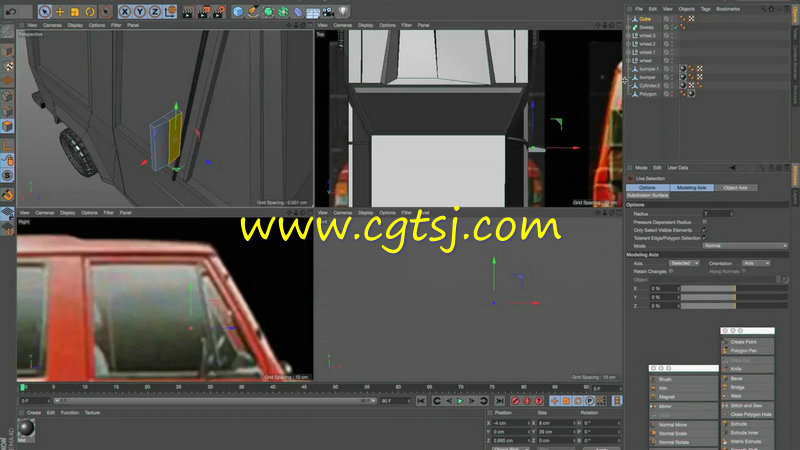
Task: Adjust the Y axis percentage slider
Action: (x=734, y=297)
